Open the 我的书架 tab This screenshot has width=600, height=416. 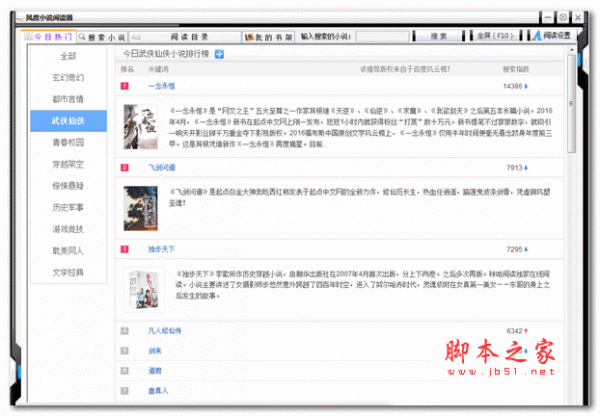tap(269, 37)
